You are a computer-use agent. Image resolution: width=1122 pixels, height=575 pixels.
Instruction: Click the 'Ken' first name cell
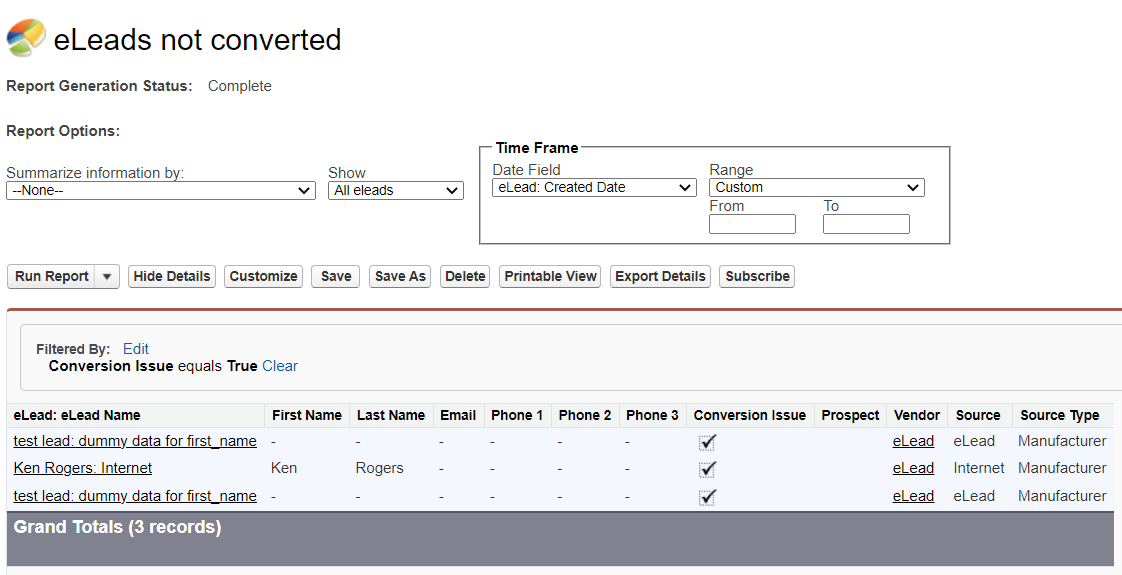(284, 468)
